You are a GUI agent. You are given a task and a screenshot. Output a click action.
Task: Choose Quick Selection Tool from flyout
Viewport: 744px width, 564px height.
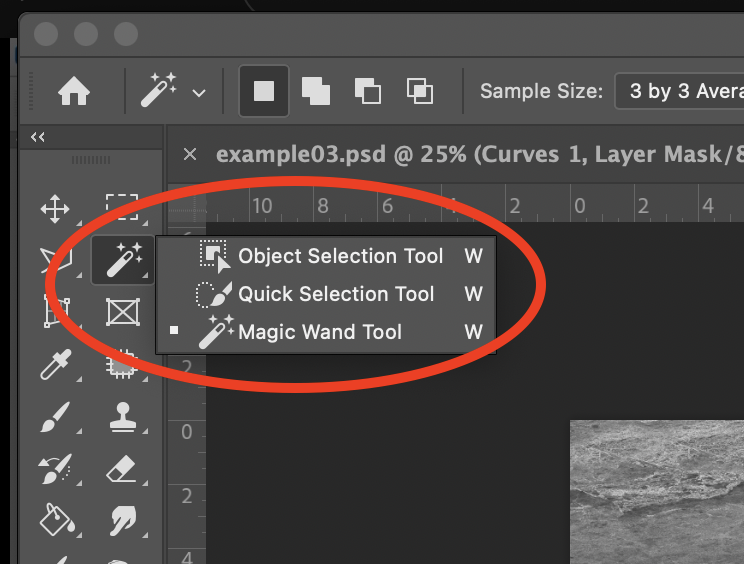coord(336,294)
